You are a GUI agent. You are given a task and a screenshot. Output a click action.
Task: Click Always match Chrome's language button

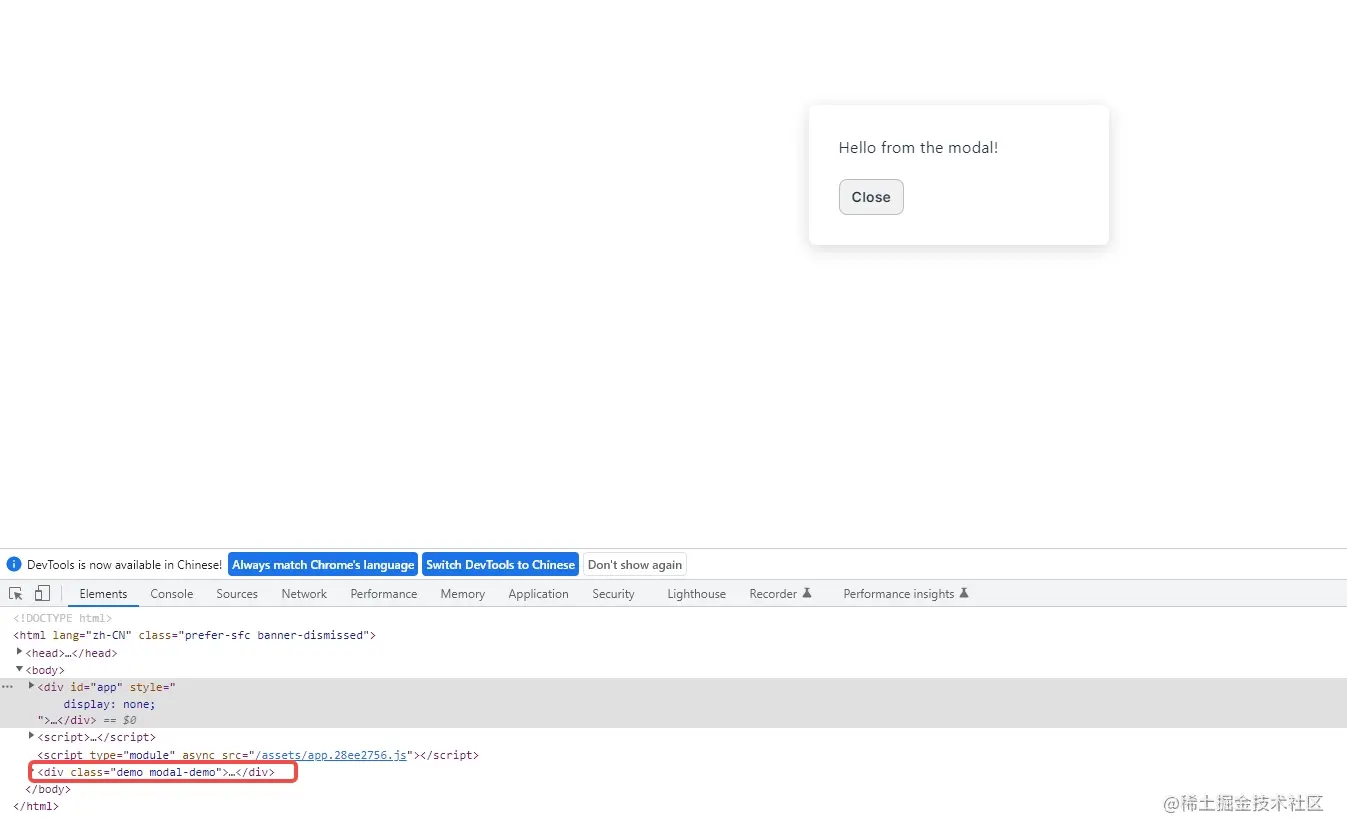pos(323,565)
